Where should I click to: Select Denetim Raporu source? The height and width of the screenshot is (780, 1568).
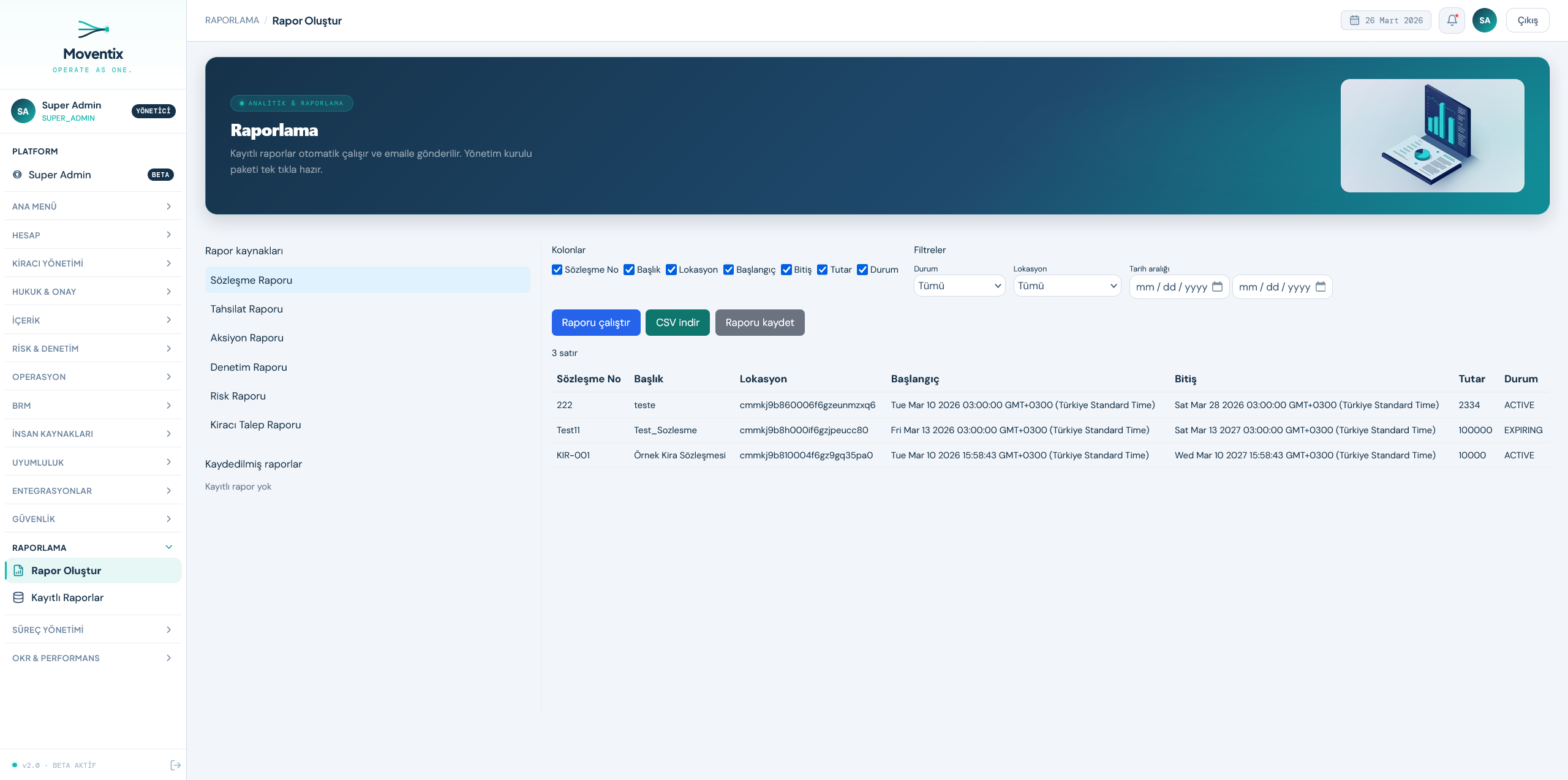coord(367,367)
